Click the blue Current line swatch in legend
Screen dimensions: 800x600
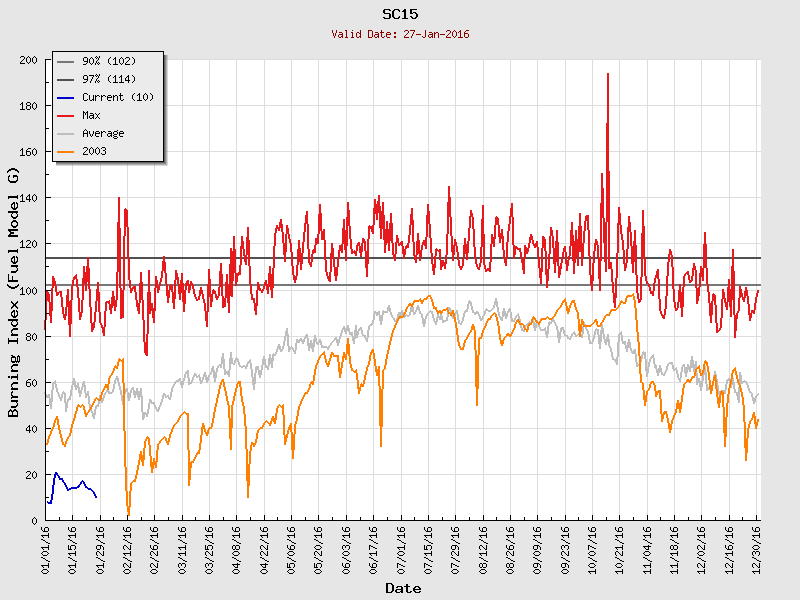point(66,97)
